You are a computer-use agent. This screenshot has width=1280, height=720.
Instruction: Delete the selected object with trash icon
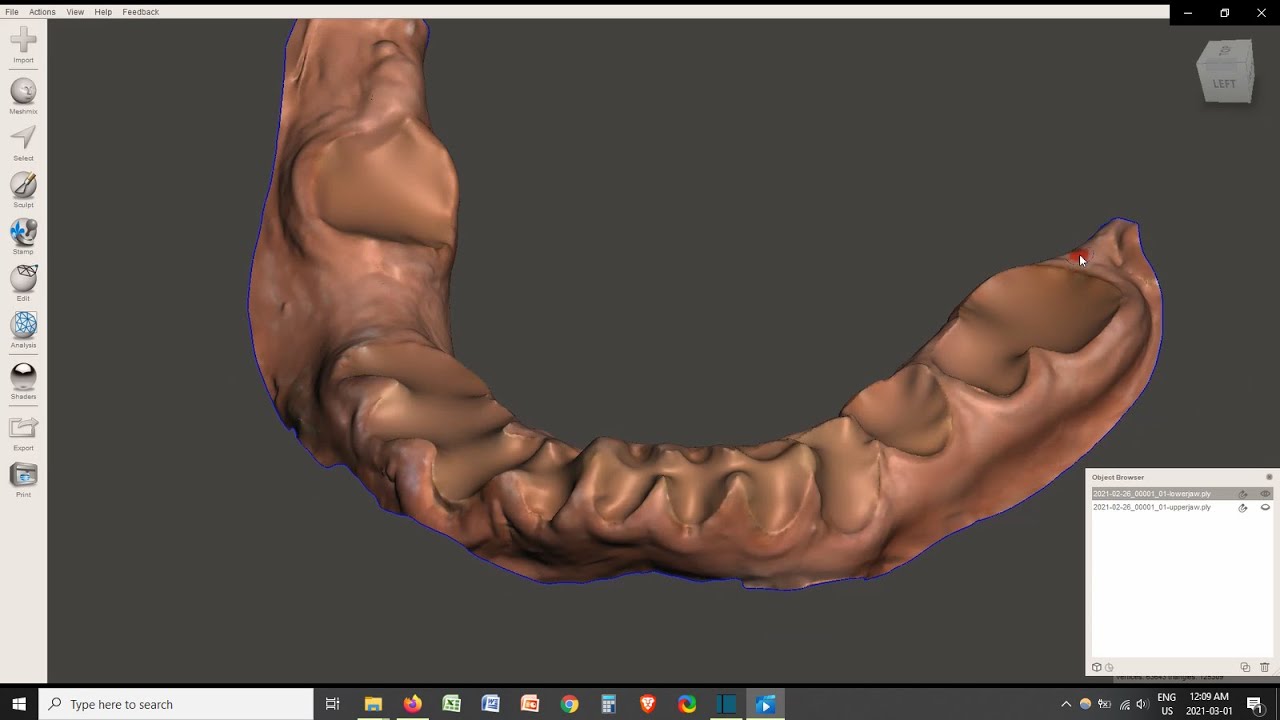[1265, 667]
